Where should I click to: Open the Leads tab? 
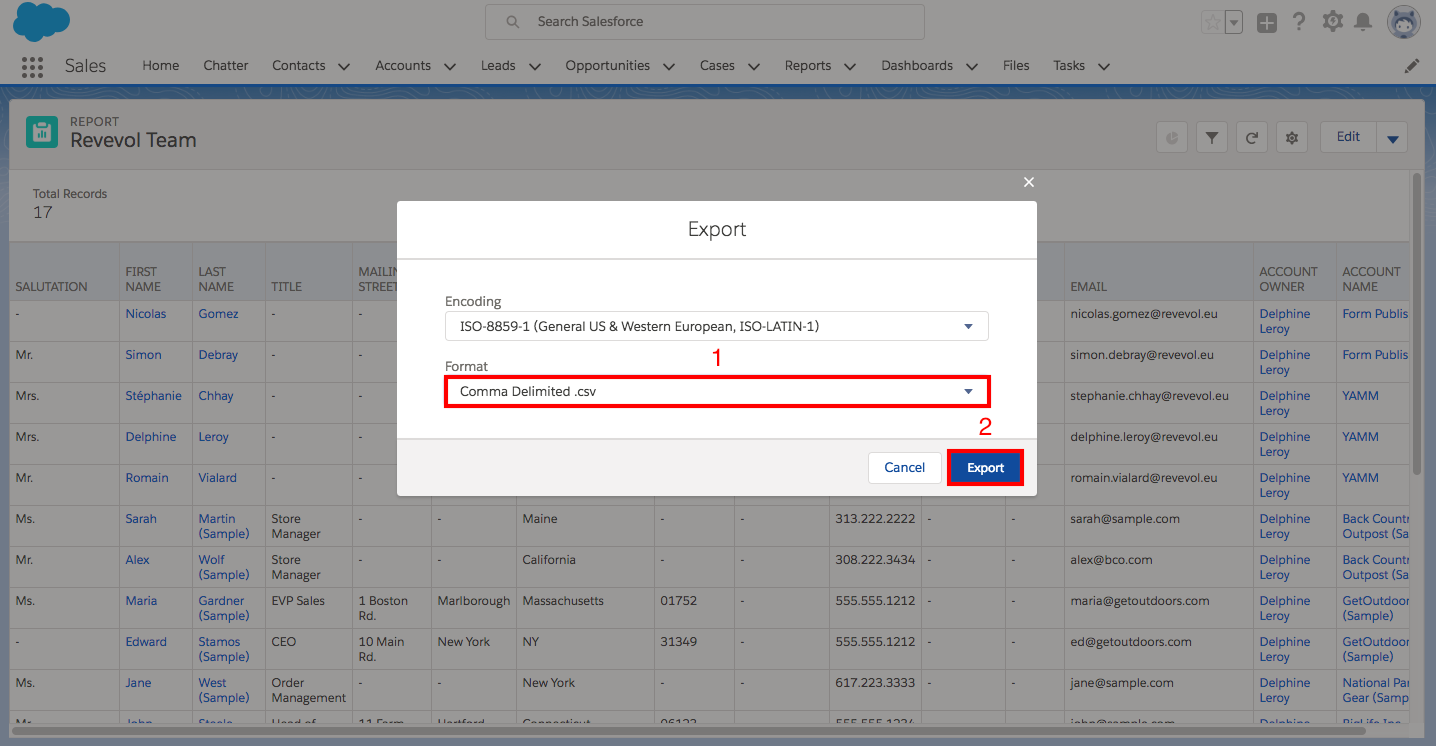(x=498, y=66)
